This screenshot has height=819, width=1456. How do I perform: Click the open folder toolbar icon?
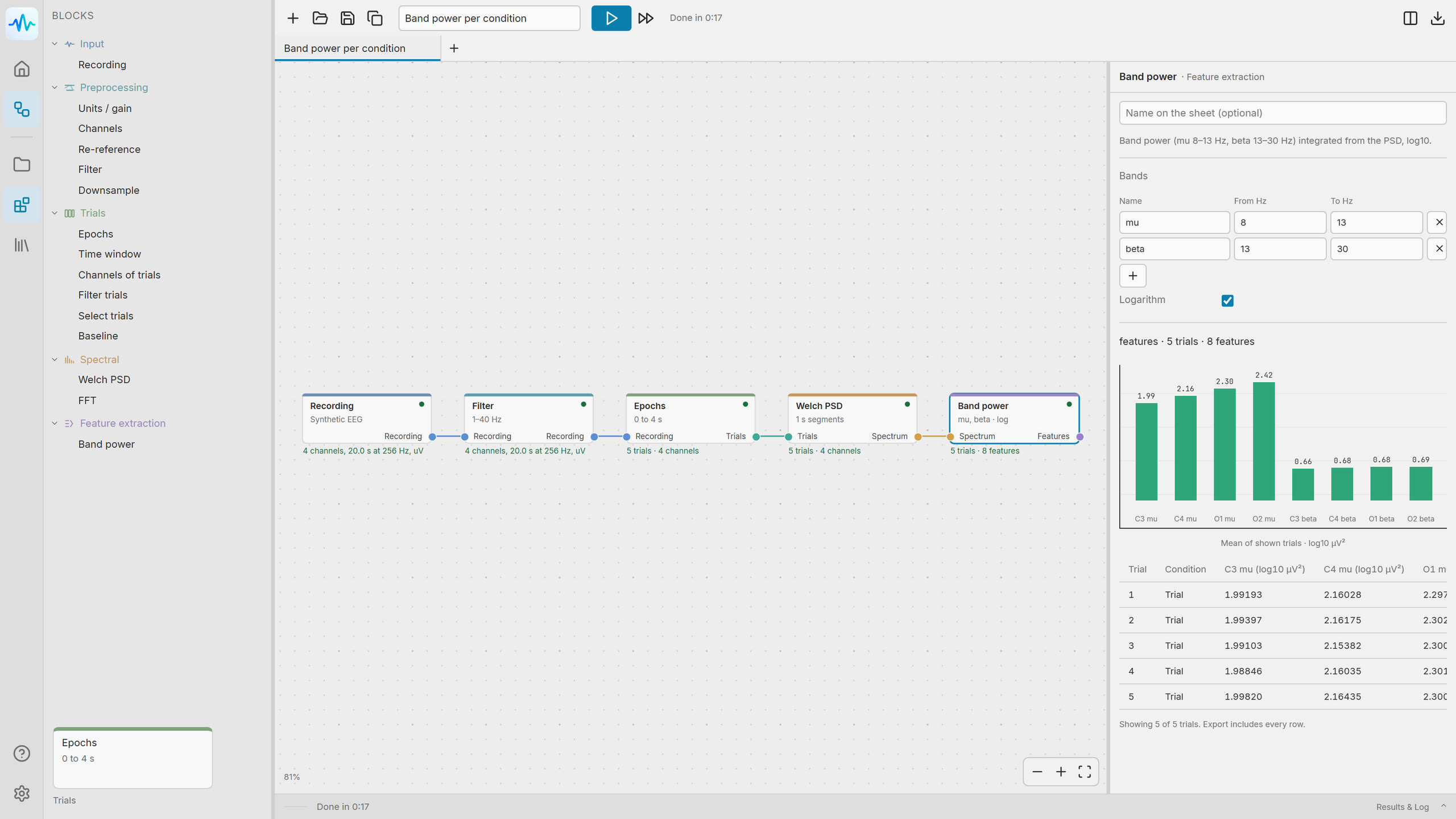tap(320, 18)
